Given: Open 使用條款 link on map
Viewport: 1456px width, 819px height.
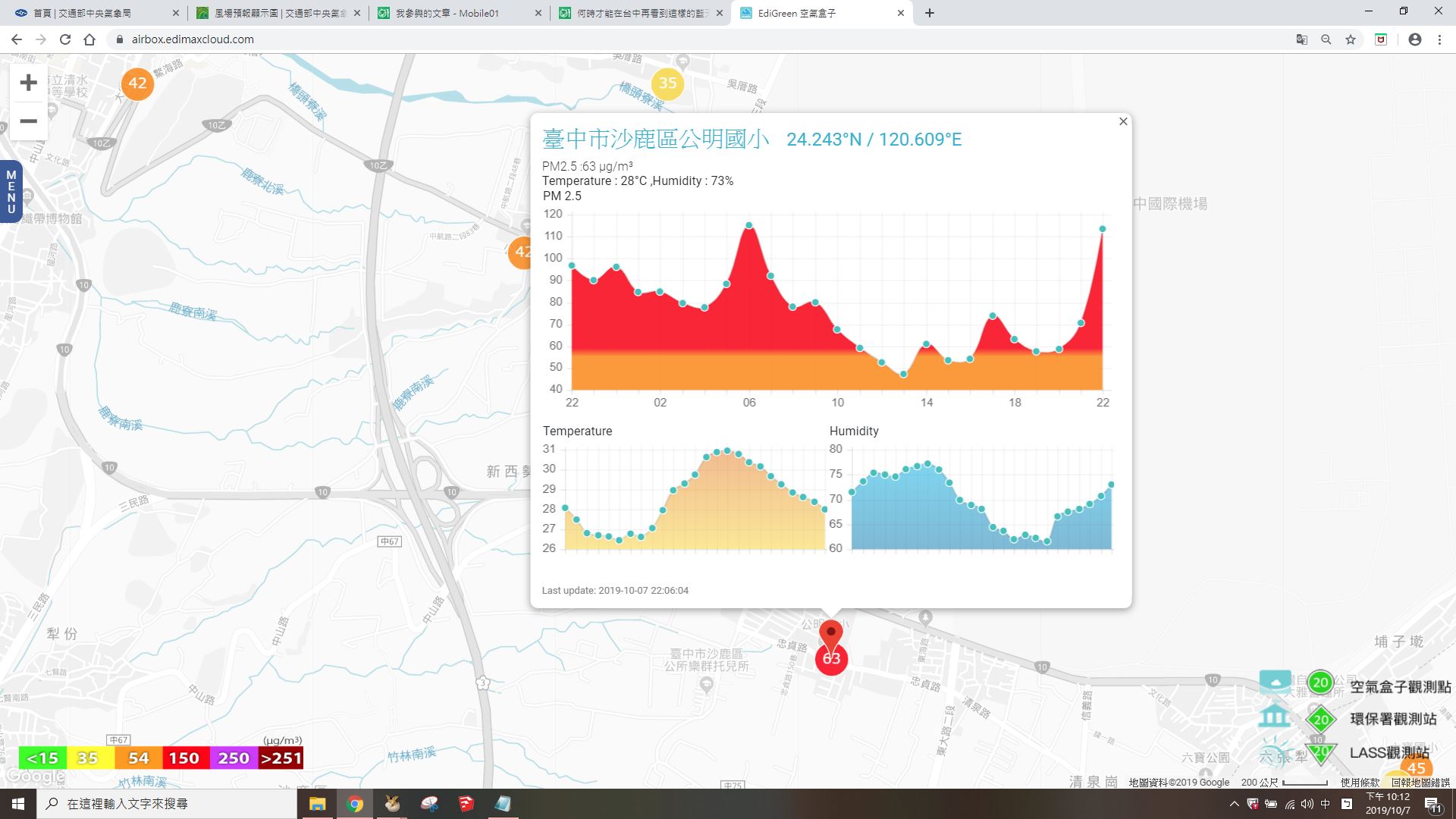Looking at the screenshot, I should [x=1360, y=783].
